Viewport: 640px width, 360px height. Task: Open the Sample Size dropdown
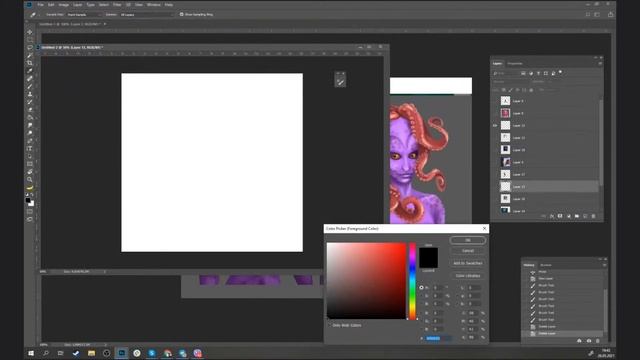point(84,15)
